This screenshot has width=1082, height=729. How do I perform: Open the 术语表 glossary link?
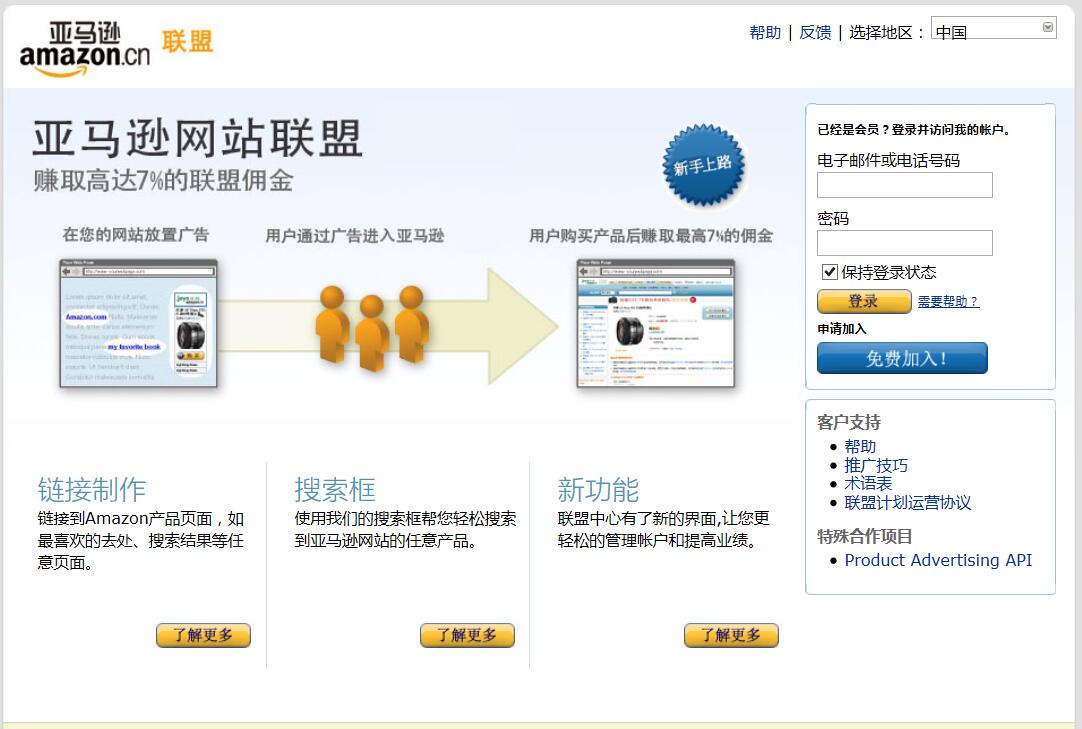(868, 484)
